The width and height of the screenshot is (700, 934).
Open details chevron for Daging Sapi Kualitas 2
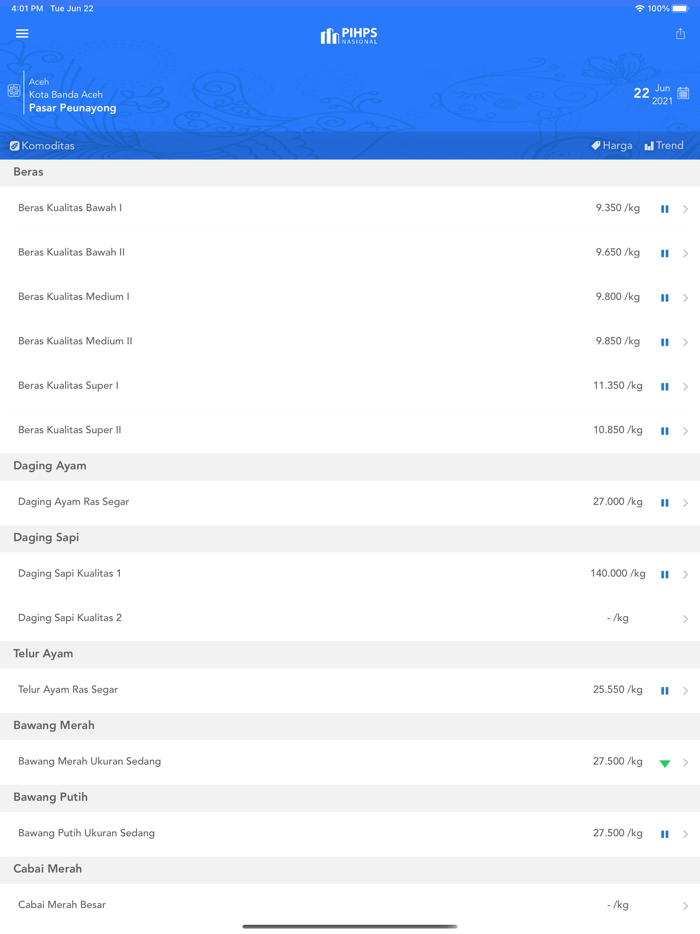pos(686,619)
